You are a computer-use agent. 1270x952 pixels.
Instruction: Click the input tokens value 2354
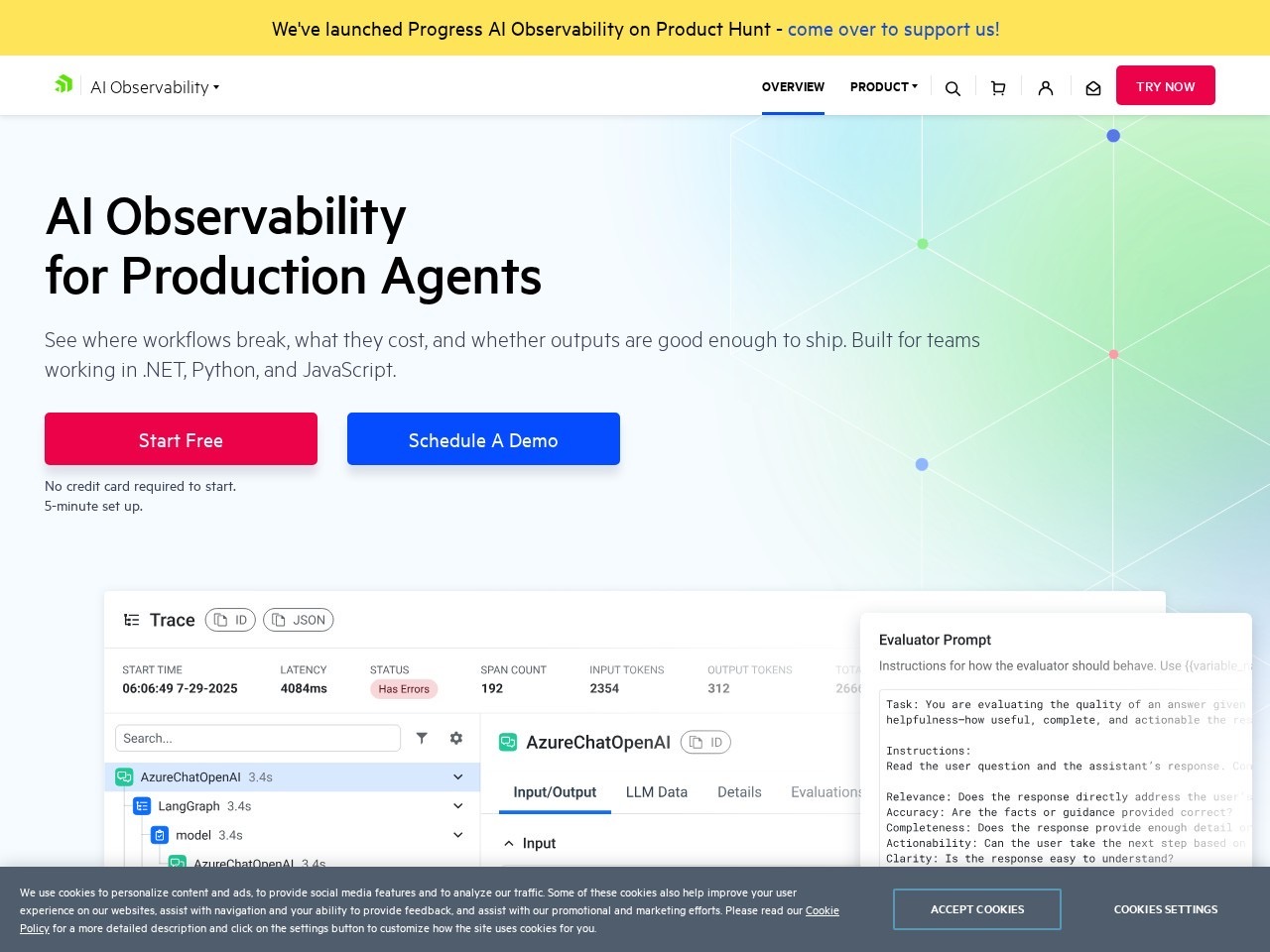coord(604,688)
